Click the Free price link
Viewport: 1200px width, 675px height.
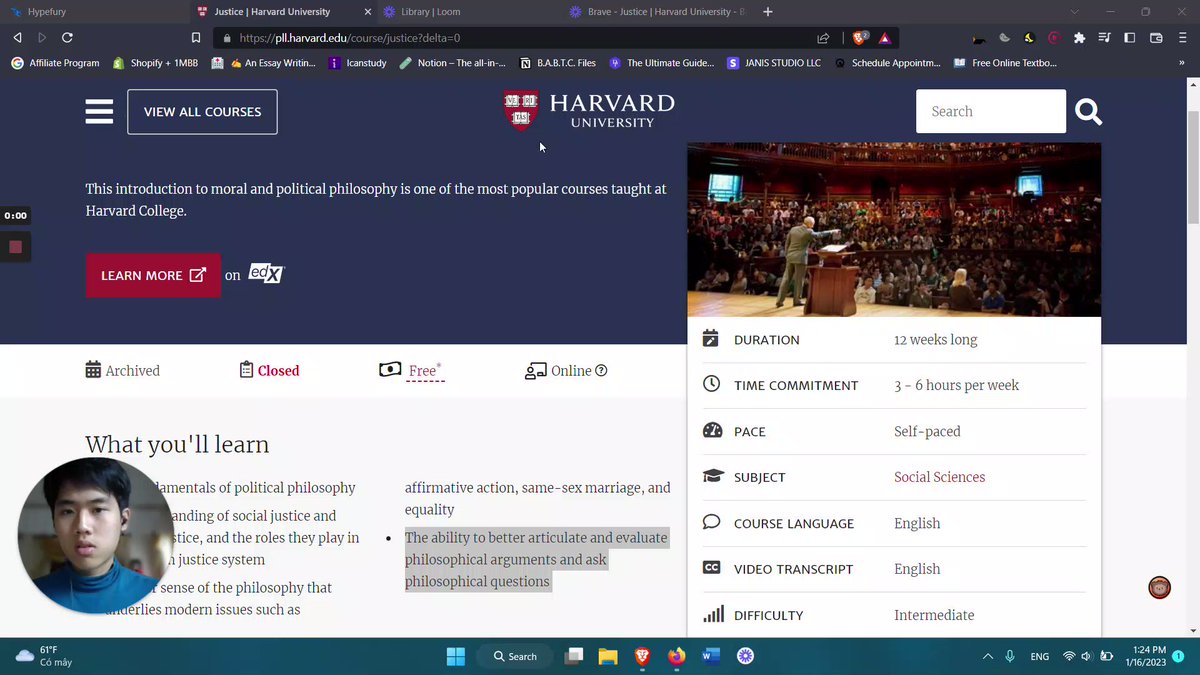(x=425, y=371)
